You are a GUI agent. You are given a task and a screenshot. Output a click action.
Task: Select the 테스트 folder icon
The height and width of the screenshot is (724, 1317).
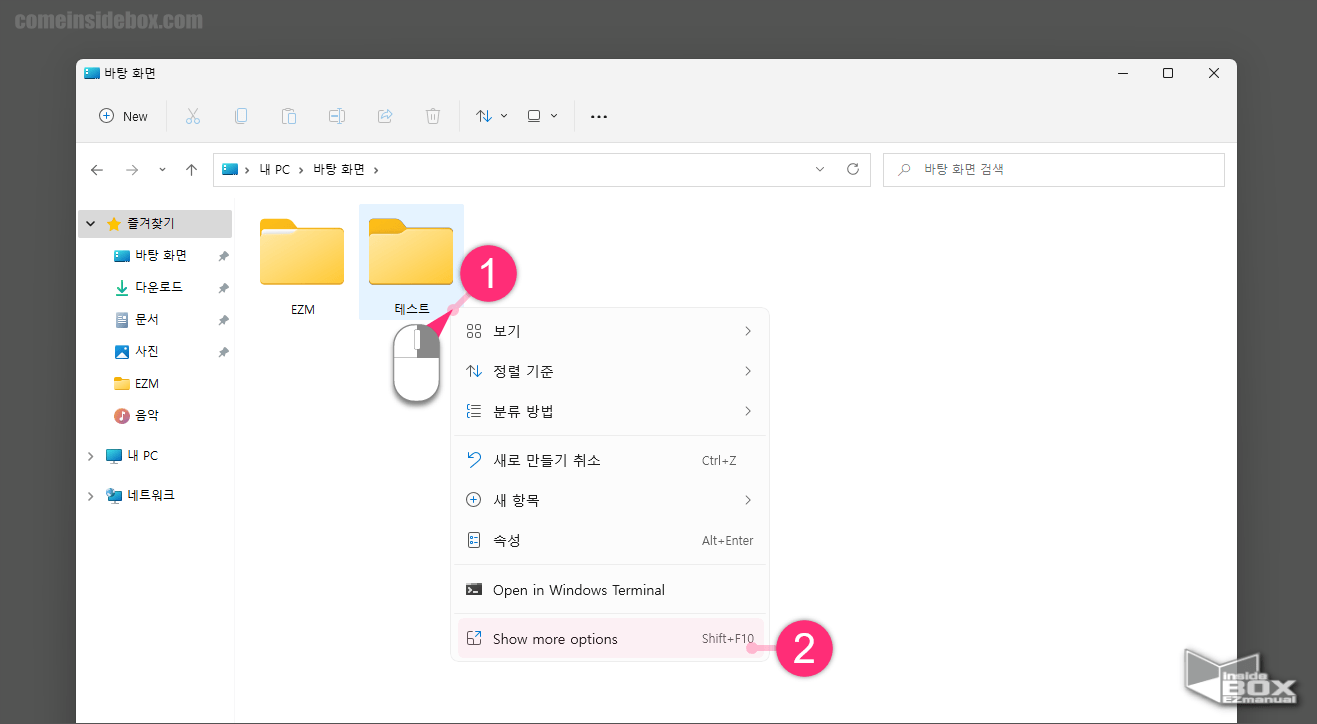point(411,252)
